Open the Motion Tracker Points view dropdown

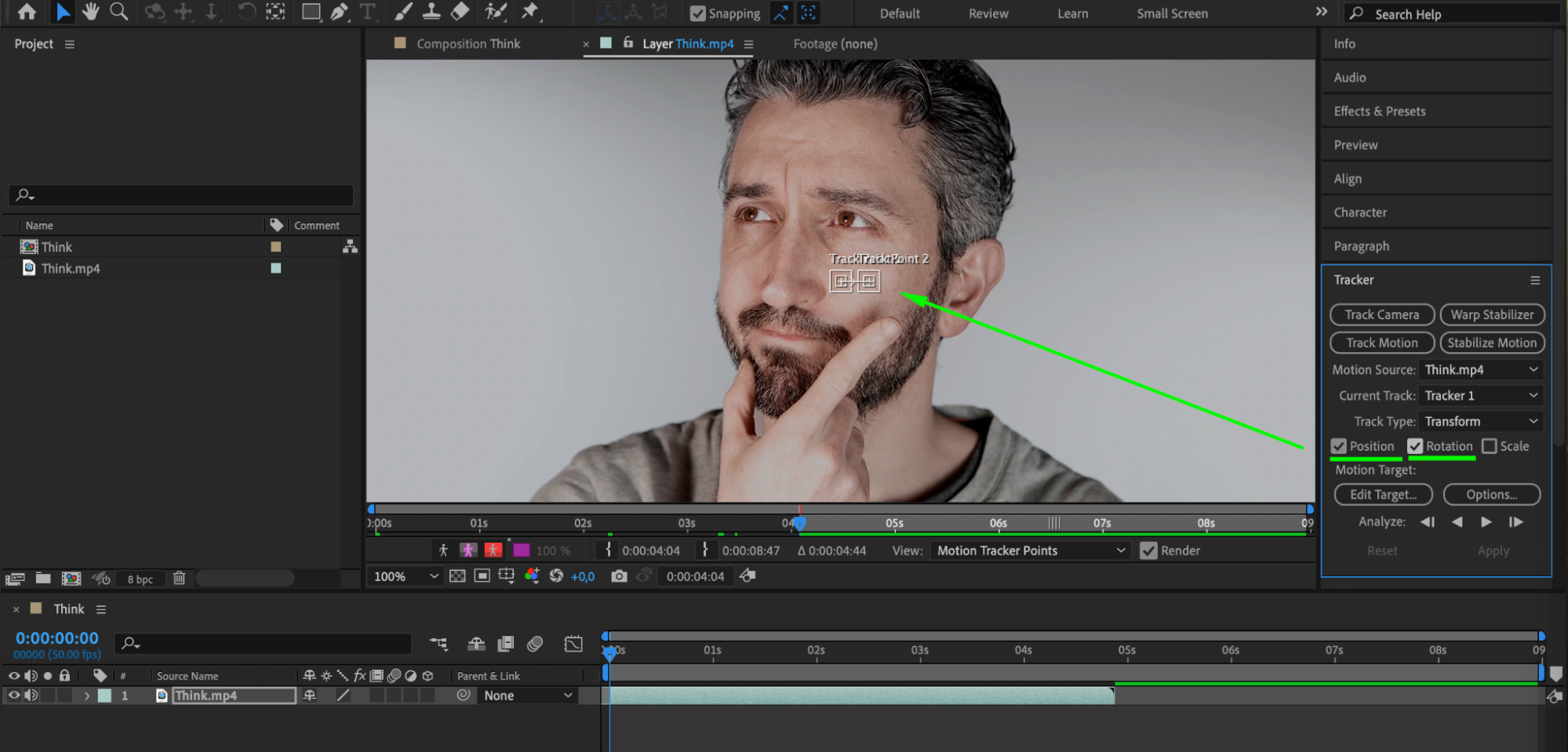coord(1030,551)
